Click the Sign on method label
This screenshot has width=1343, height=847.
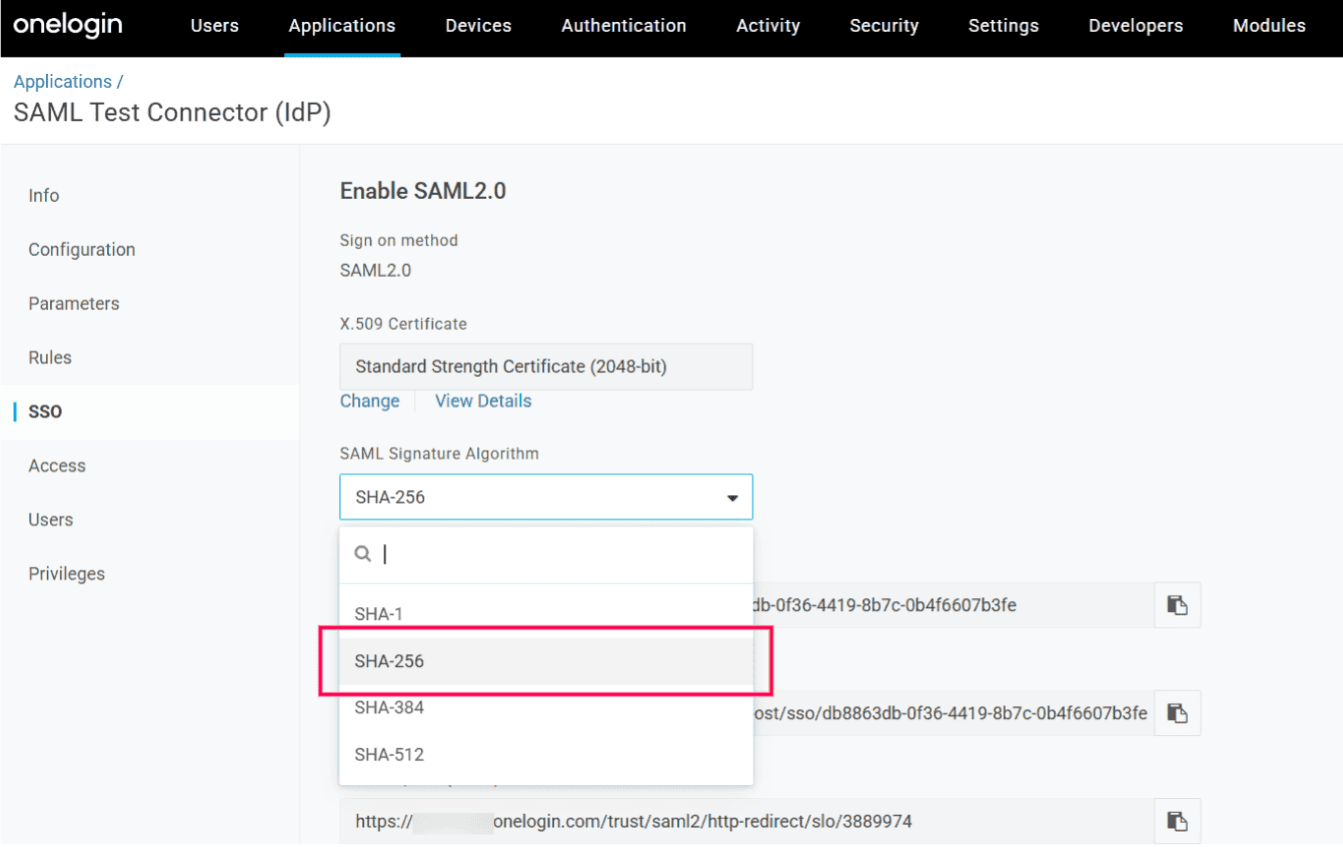point(399,240)
